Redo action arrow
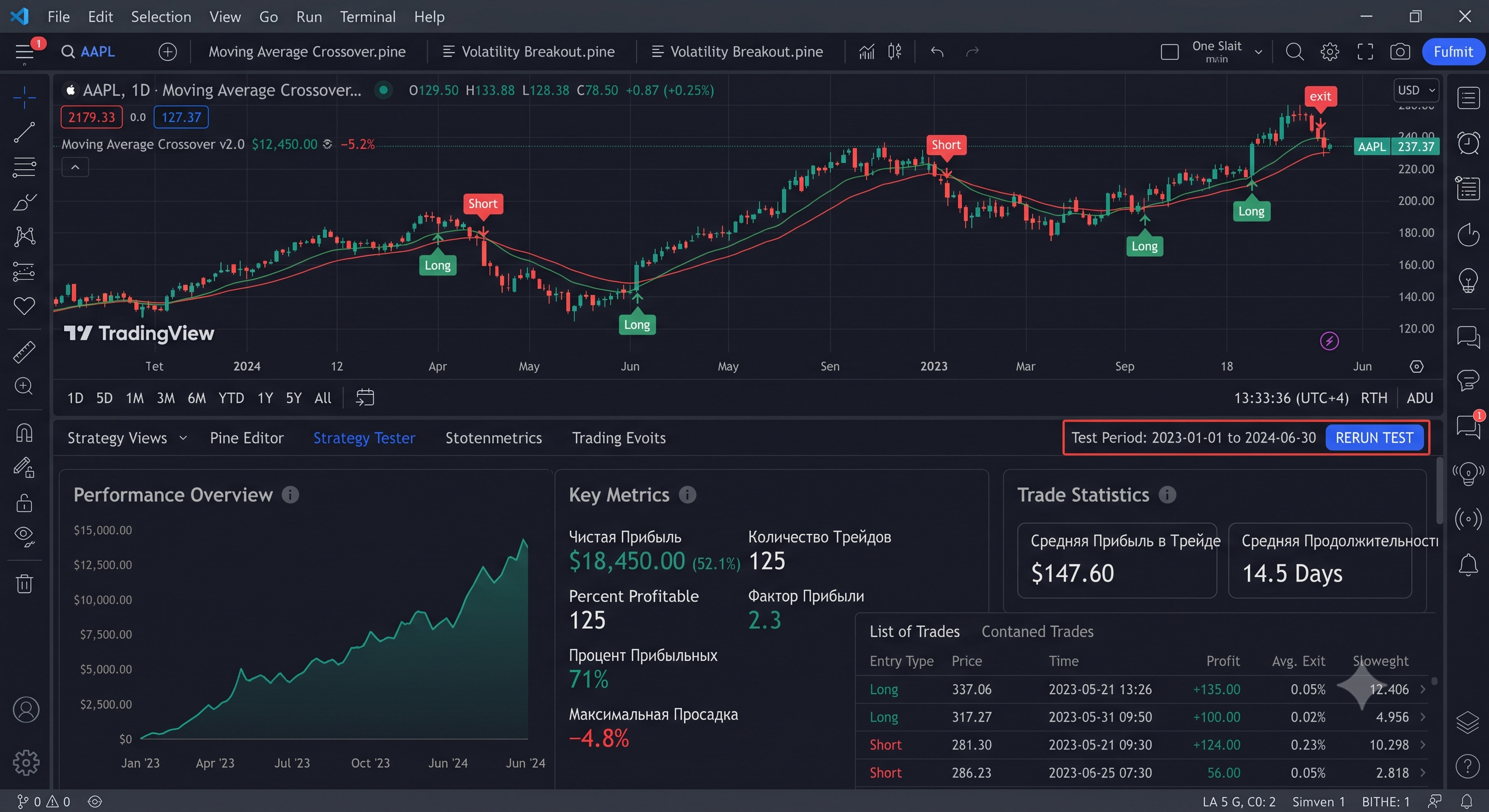Screen dimensions: 1489x812 point(972,52)
